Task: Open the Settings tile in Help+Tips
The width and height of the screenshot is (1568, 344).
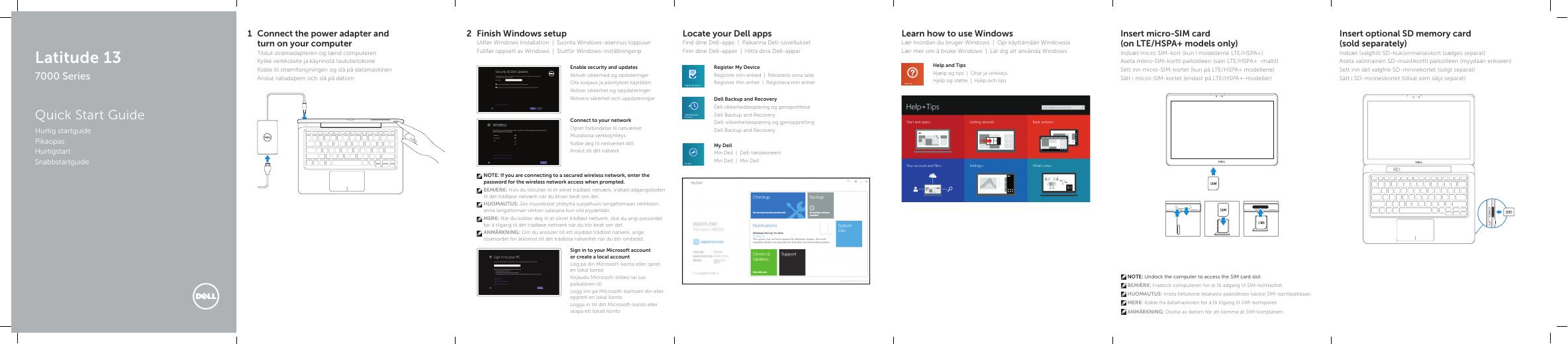Action: pyautogui.click(x=996, y=180)
